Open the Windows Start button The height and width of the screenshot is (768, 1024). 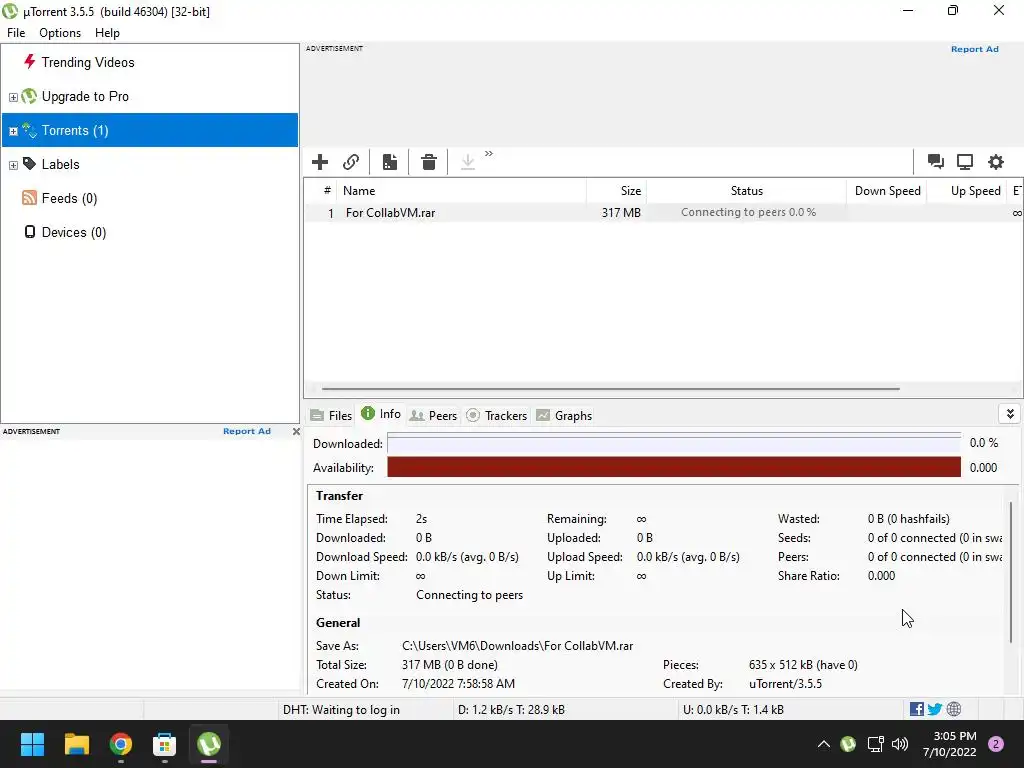point(32,744)
